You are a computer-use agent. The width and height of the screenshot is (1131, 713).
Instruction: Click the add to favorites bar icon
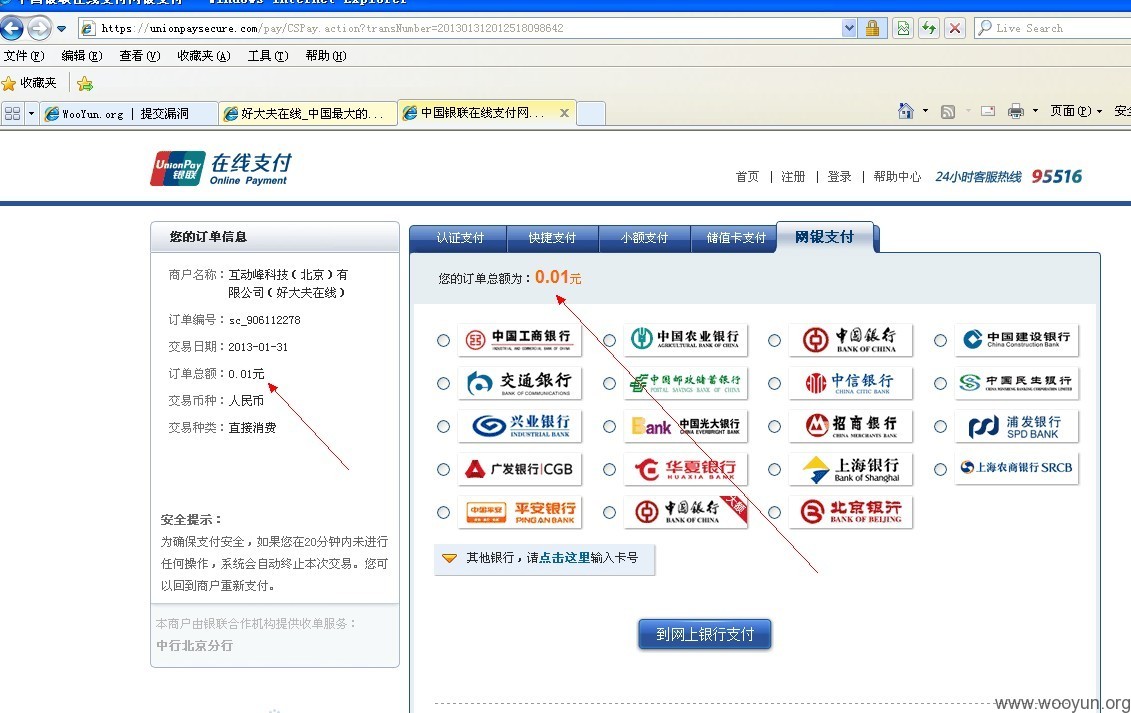pos(84,84)
